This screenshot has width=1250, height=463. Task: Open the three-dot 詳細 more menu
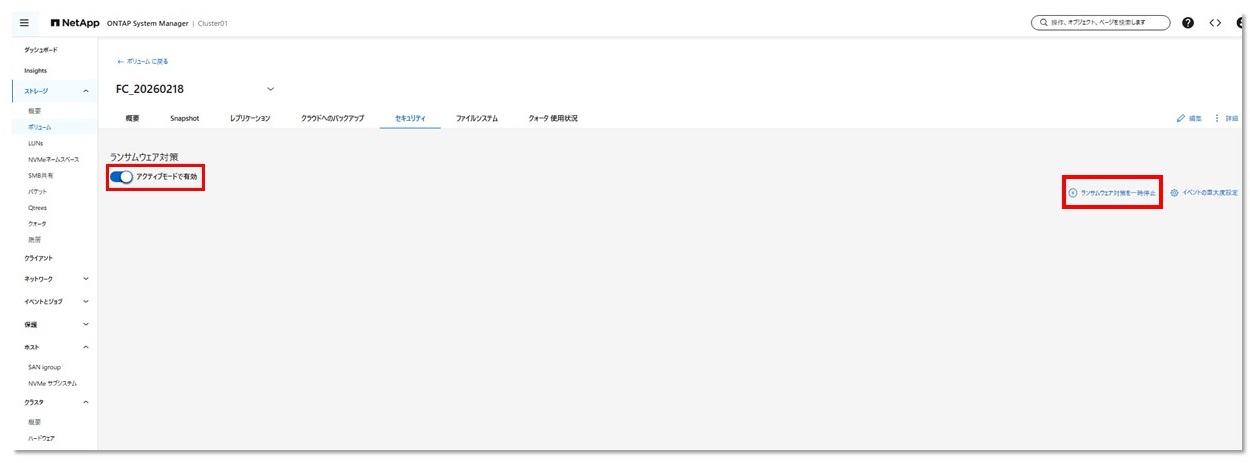pos(1217,118)
